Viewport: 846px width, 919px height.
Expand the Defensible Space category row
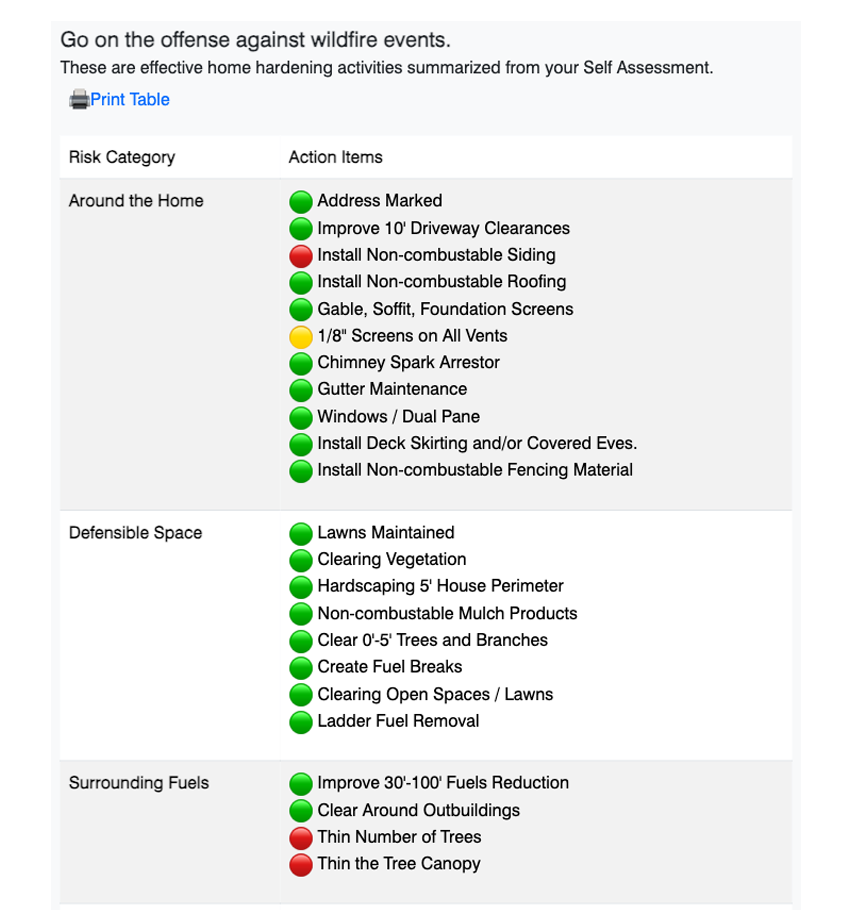coord(135,533)
